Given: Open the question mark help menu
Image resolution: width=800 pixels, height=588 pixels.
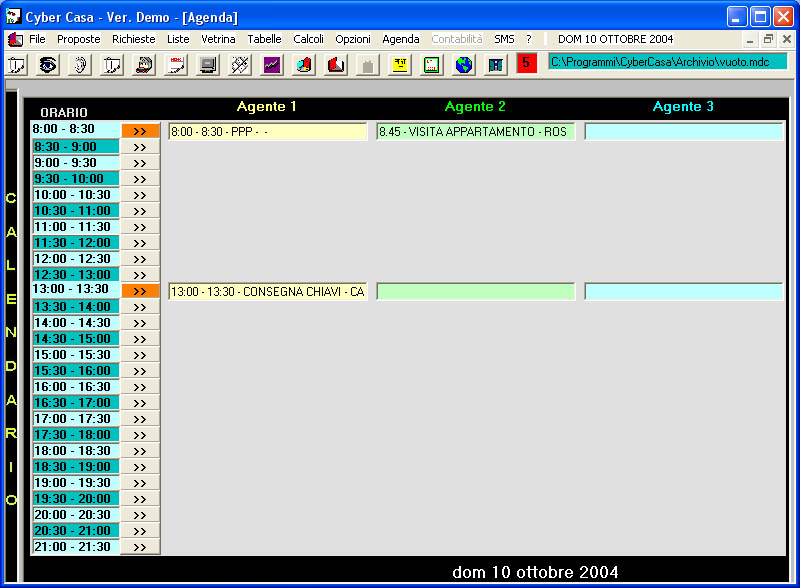Looking at the screenshot, I should tap(529, 39).
